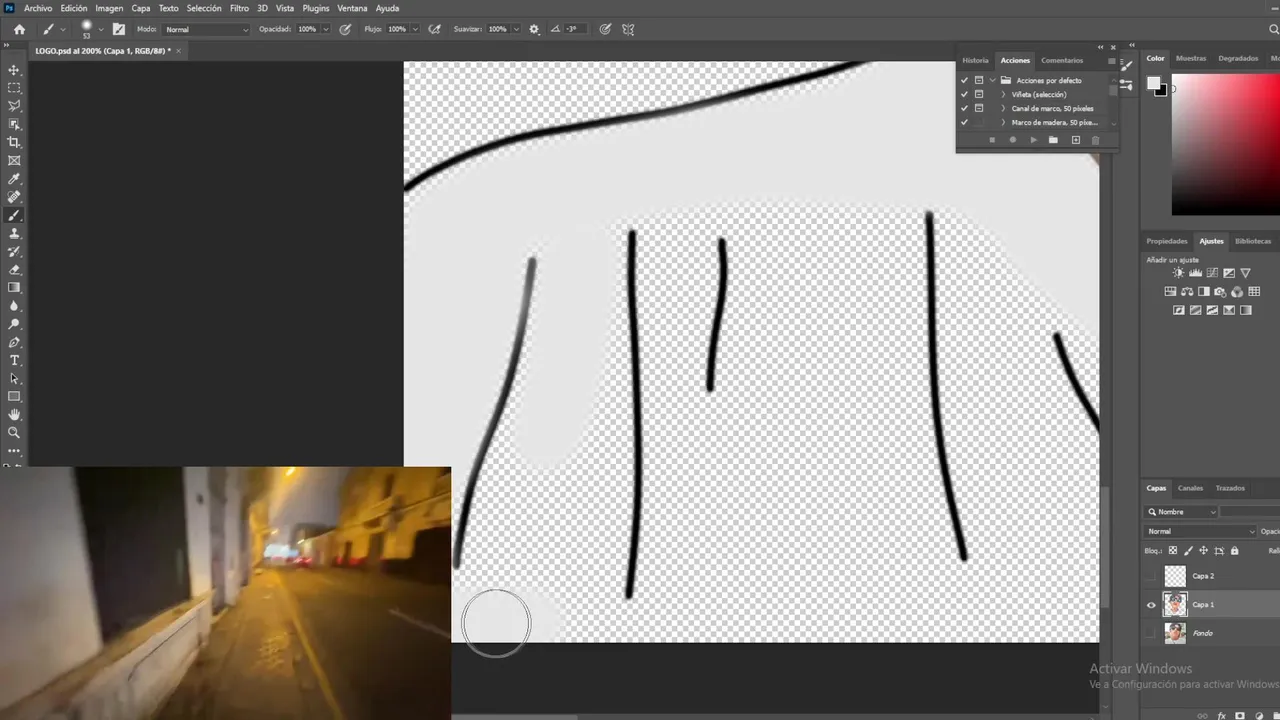Open smoothing options gear
1280x720 pixels.
click(x=534, y=29)
